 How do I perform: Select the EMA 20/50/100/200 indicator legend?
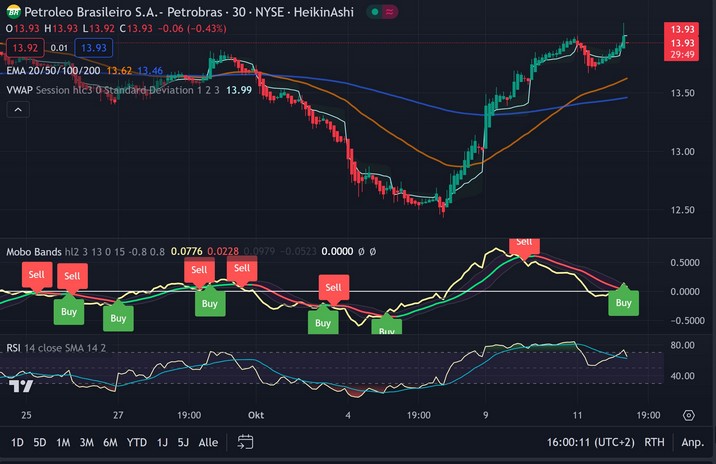point(53,70)
